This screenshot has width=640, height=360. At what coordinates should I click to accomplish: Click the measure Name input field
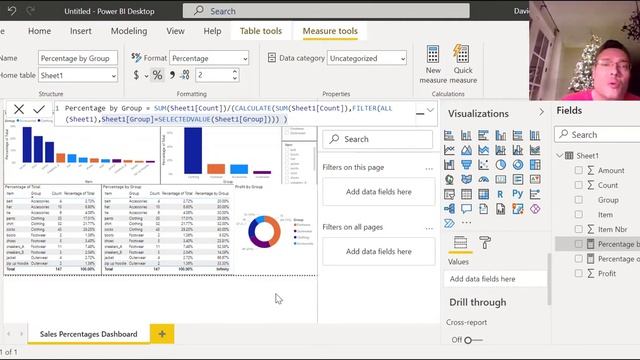[78, 58]
